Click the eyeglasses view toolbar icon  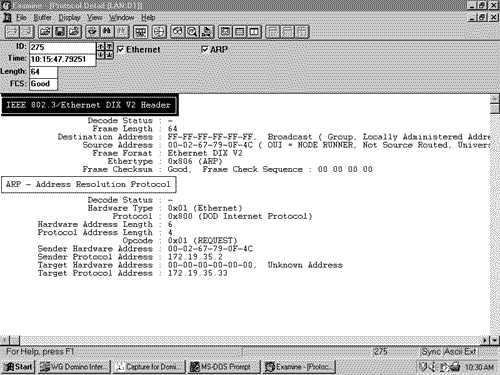pos(177,32)
